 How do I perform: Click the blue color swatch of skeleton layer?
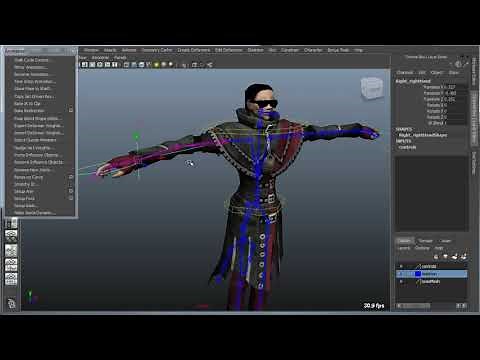click(x=418, y=274)
